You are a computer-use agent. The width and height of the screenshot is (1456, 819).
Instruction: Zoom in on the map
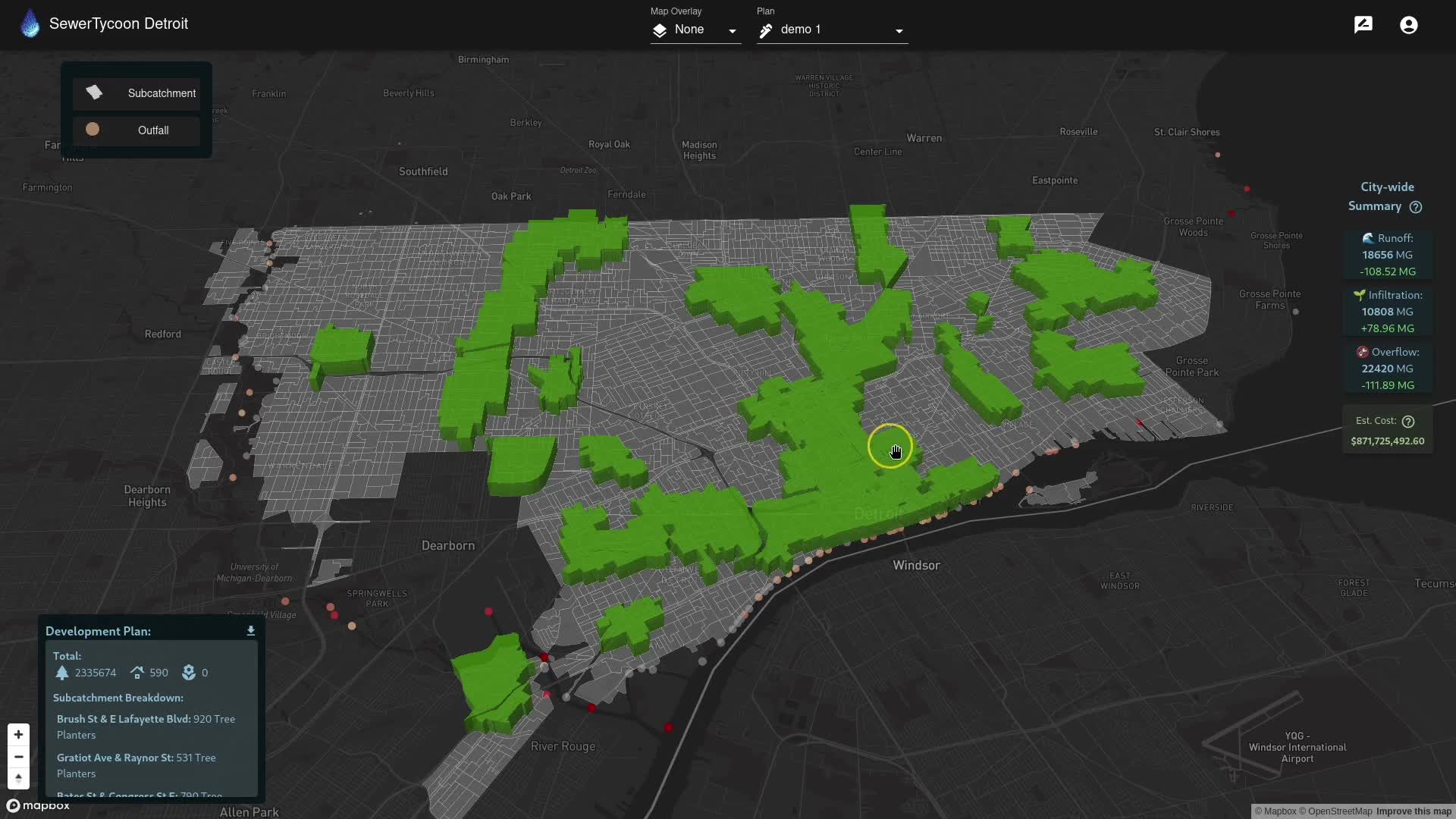tap(18, 734)
